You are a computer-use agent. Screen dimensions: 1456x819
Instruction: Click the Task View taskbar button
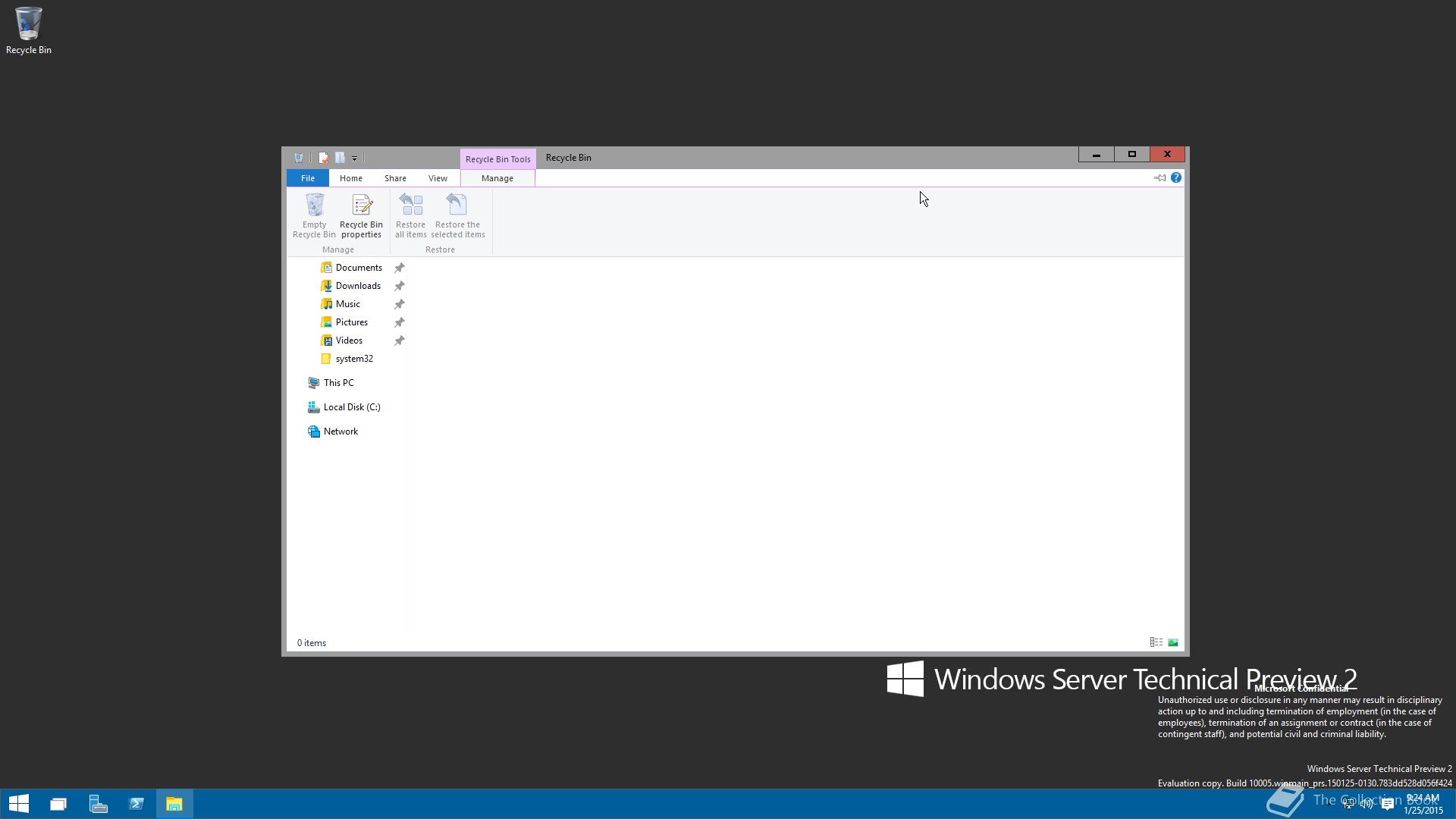tap(58, 804)
